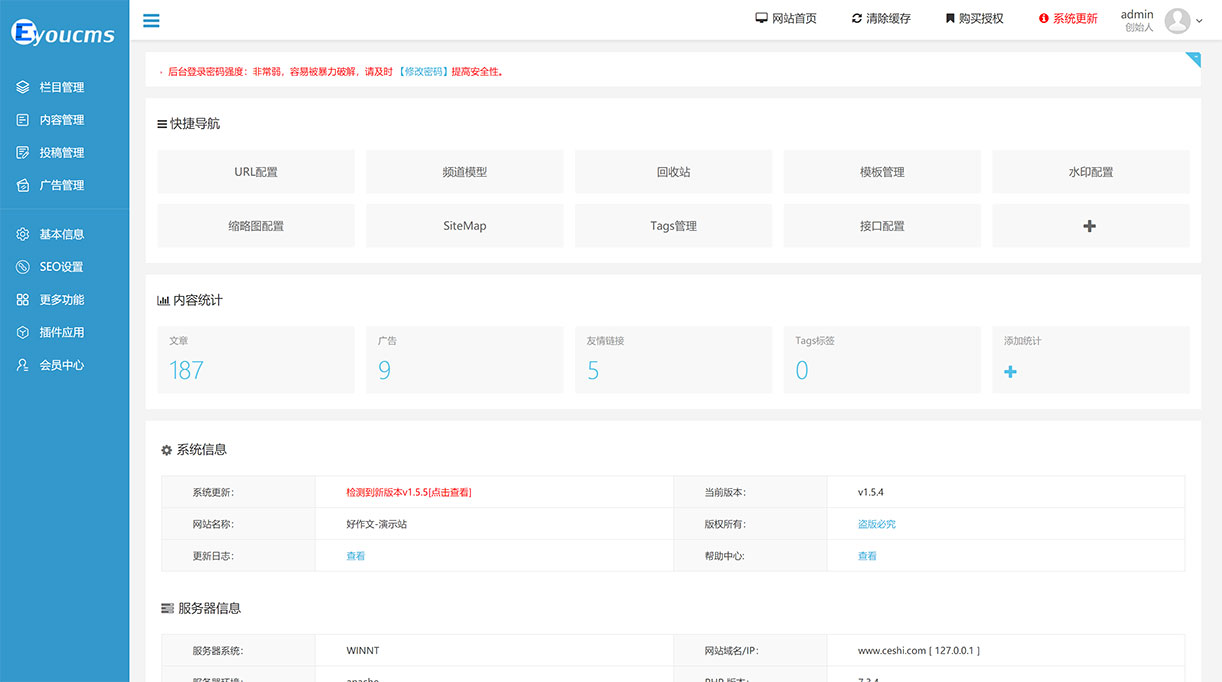Click the 内容管理 icon in sidebar

coord(23,120)
